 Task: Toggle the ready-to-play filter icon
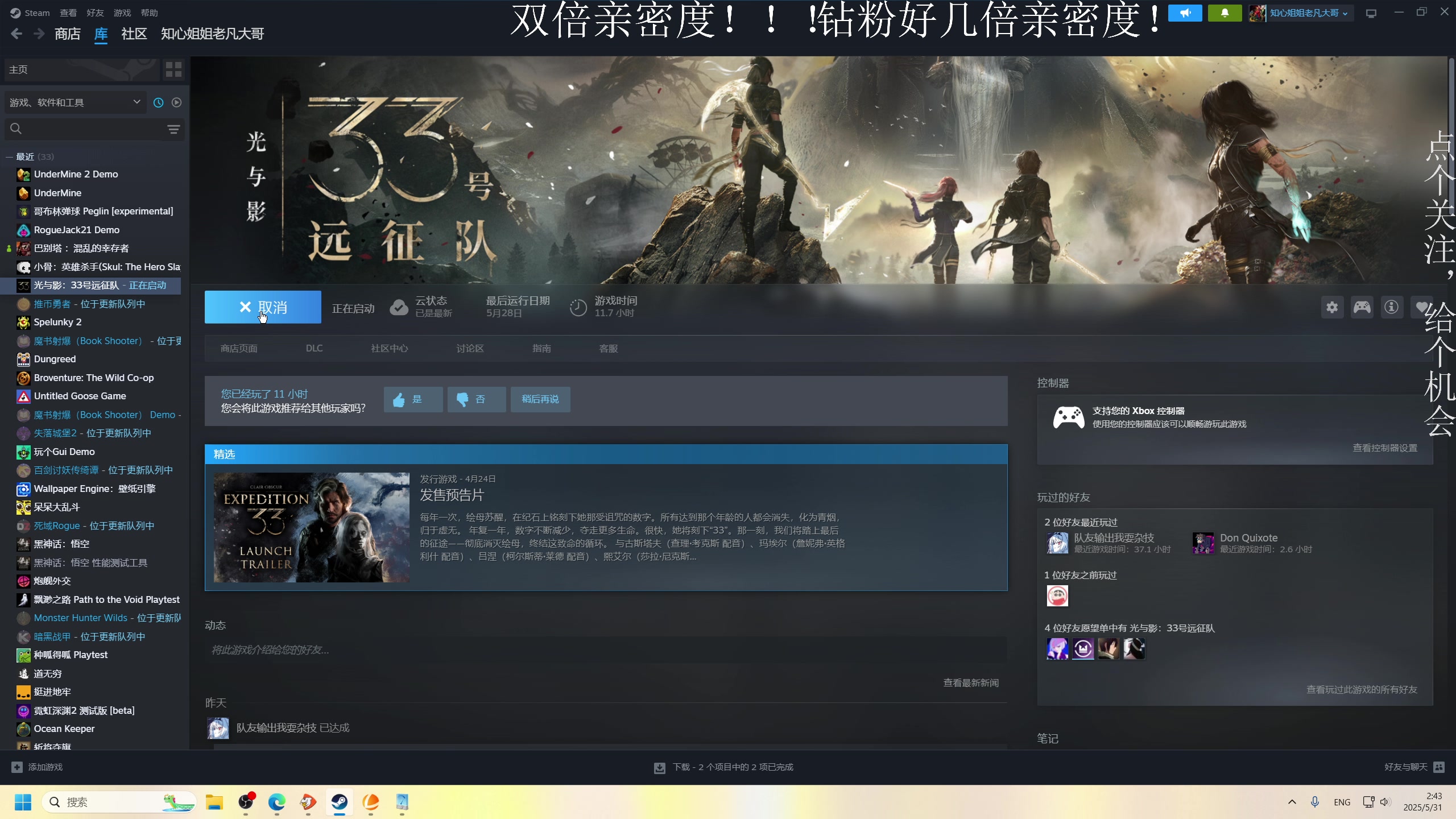pyautogui.click(x=177, y=102)
